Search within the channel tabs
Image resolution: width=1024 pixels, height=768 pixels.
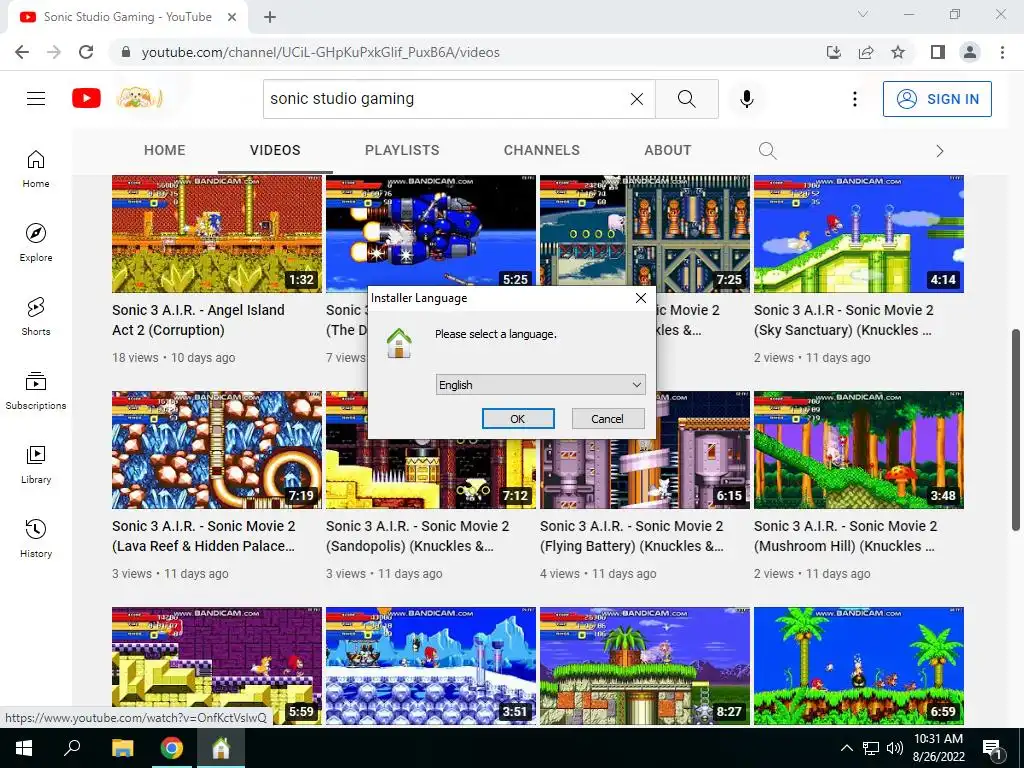coord(767,151)
